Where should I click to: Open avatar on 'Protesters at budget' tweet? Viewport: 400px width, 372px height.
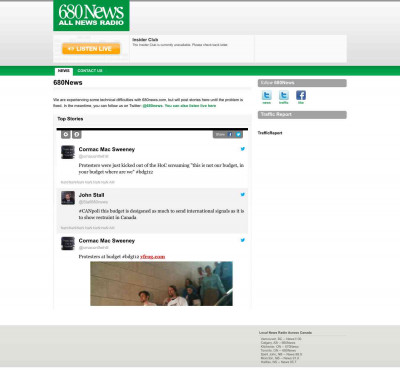pyautogui.click(x=68, y=243)
